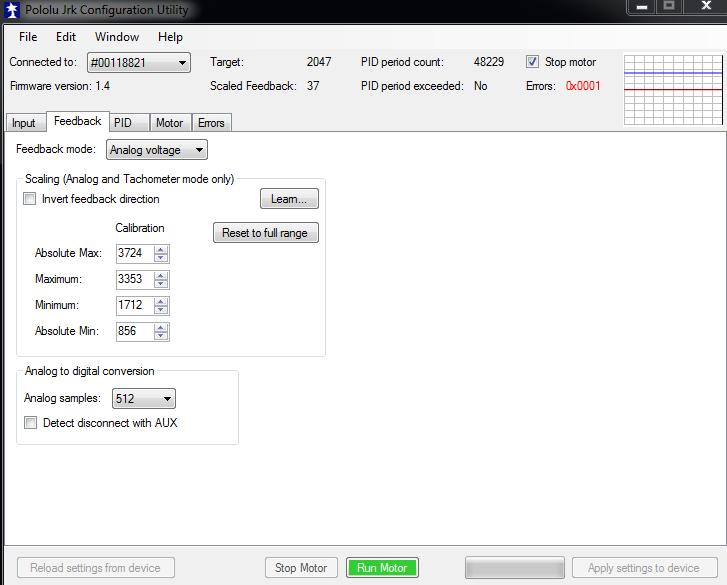Enable Invert feedback direction
This screenshot has width=727, height=585.
pos(30,199)
